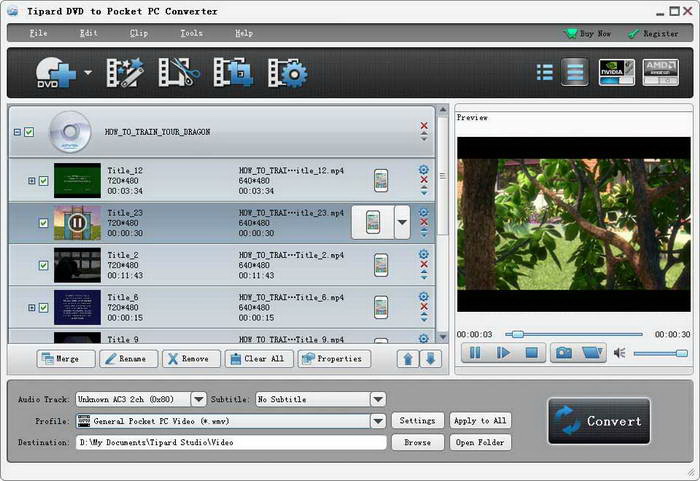Expand the Title_6 tree node
This screenshot has height=481, width=700.
(31, 307)
